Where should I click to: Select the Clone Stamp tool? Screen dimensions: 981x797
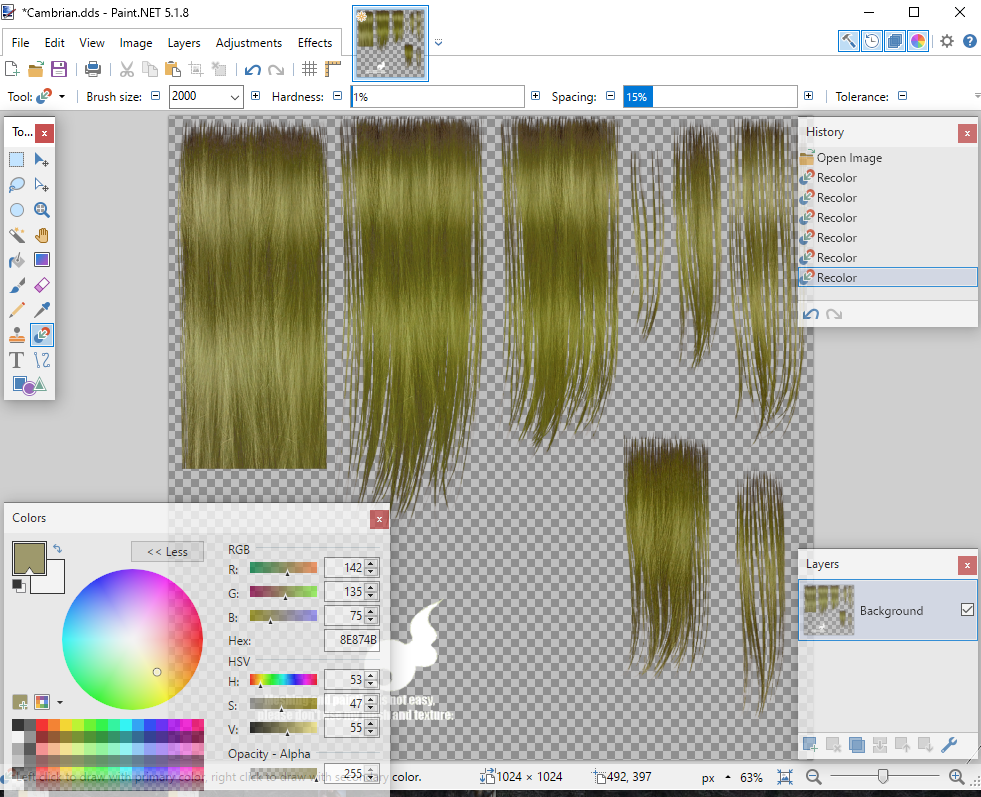(x=17, y=335)
